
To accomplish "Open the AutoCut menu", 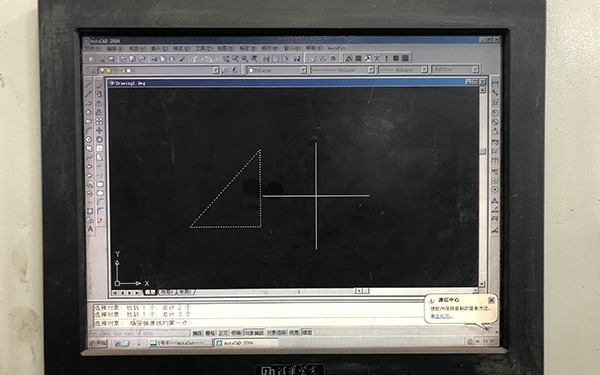I will pos(336,48).
